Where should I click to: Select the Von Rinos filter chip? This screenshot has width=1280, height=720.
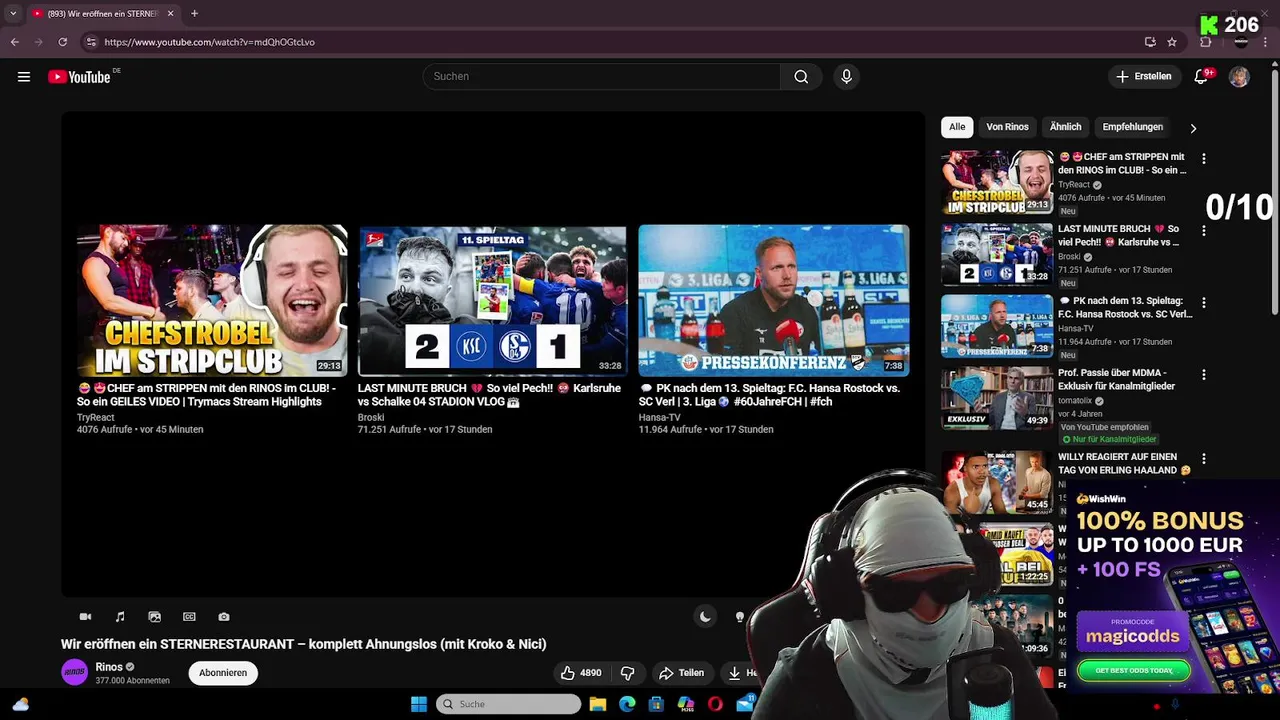tap(1007, 127)
